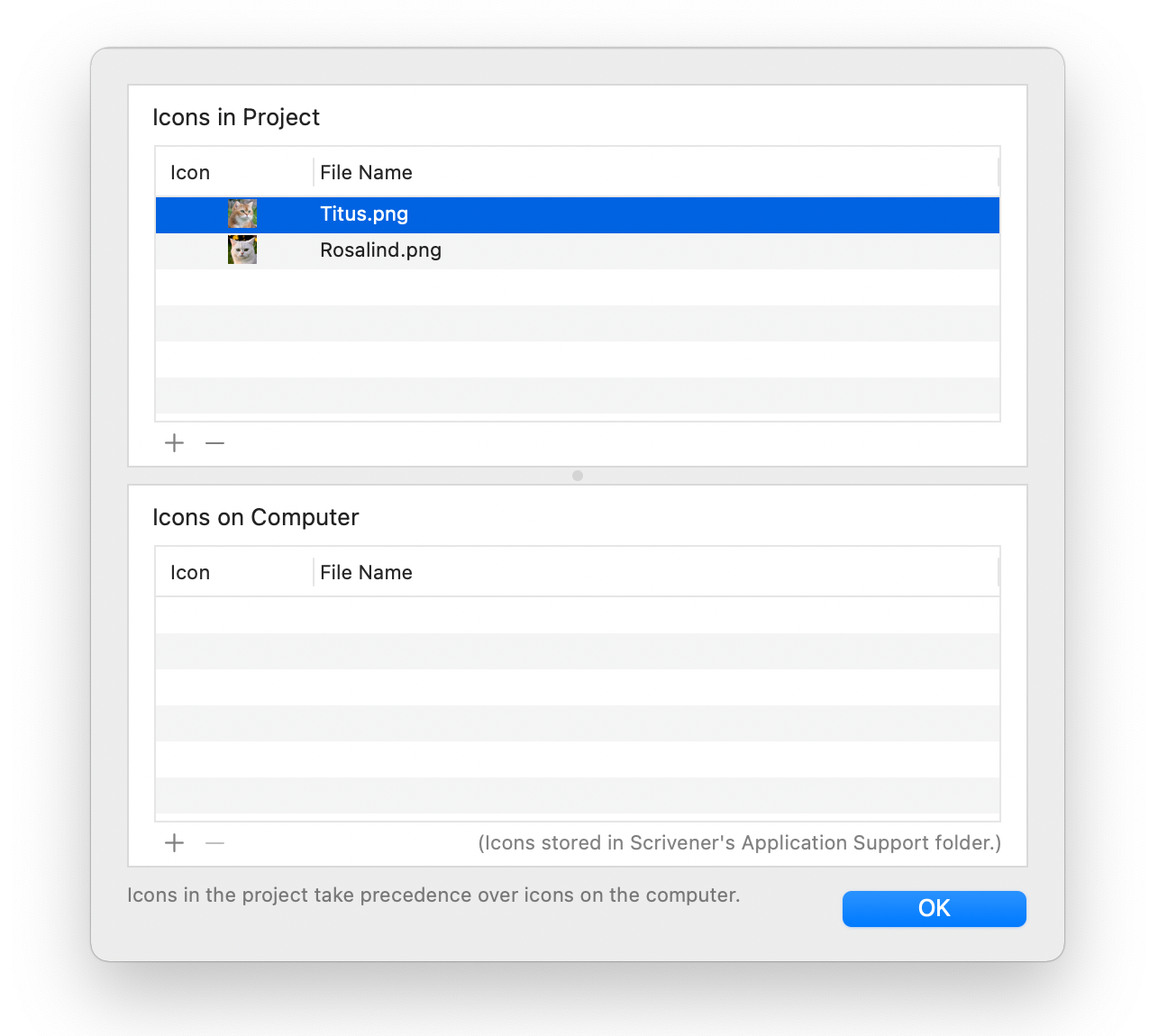The height and width of the screenshot is (1036, 1149).
Task: Click Icon column header in Icons on Computer
Action: (x=190, y=573)
